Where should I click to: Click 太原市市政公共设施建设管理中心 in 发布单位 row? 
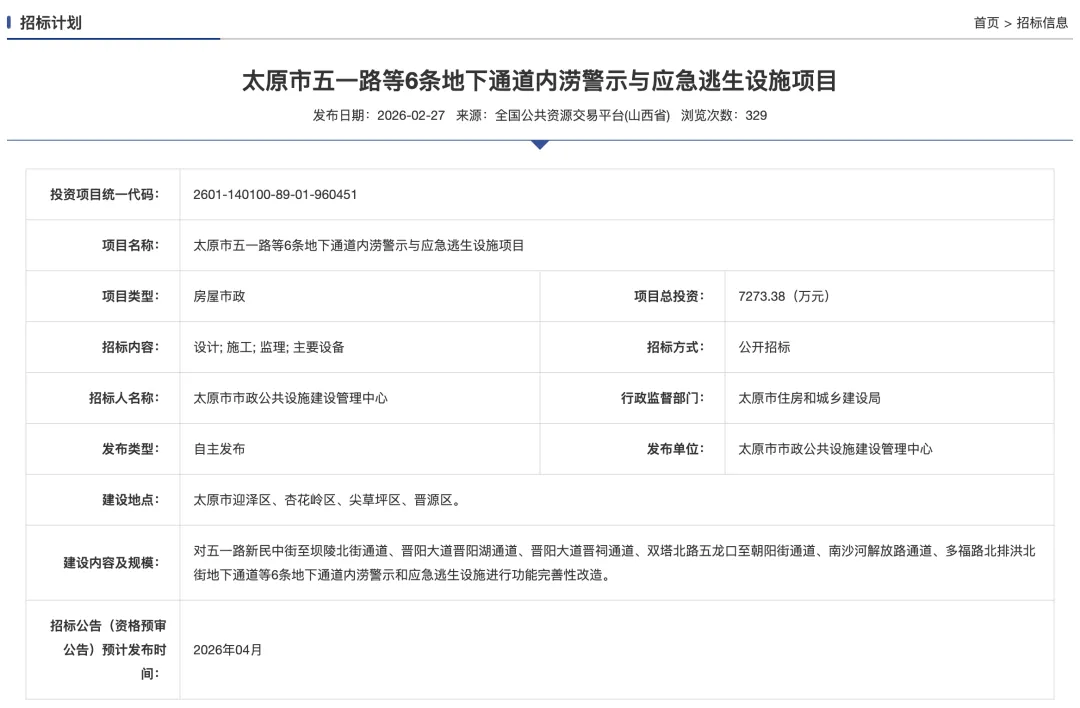click(x=835, y=449)
